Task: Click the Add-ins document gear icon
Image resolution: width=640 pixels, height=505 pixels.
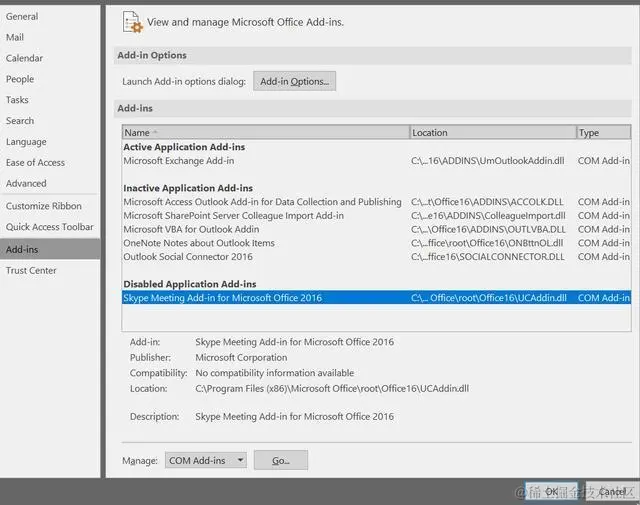Action: (x=133, y=22)
